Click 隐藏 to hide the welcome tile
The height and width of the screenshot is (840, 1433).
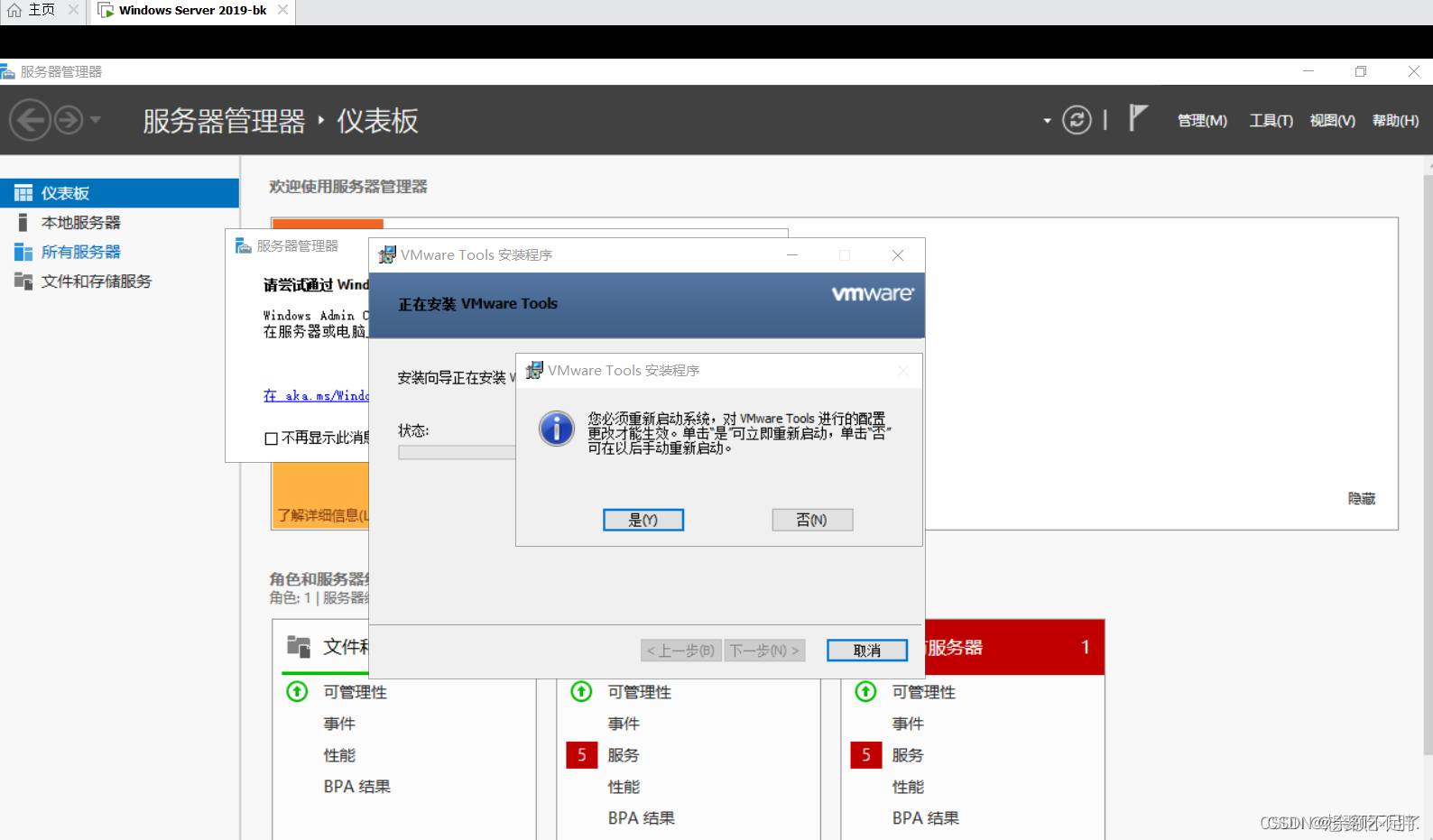click(x=1362, y=499)
